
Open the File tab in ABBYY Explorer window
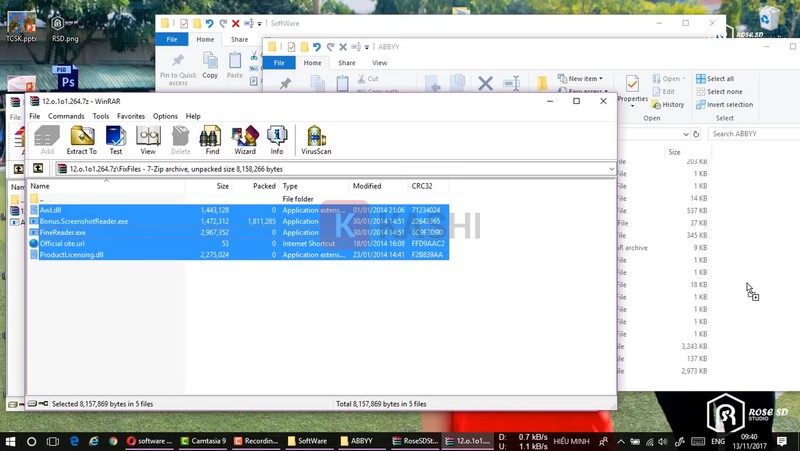[x=279, y=63]
